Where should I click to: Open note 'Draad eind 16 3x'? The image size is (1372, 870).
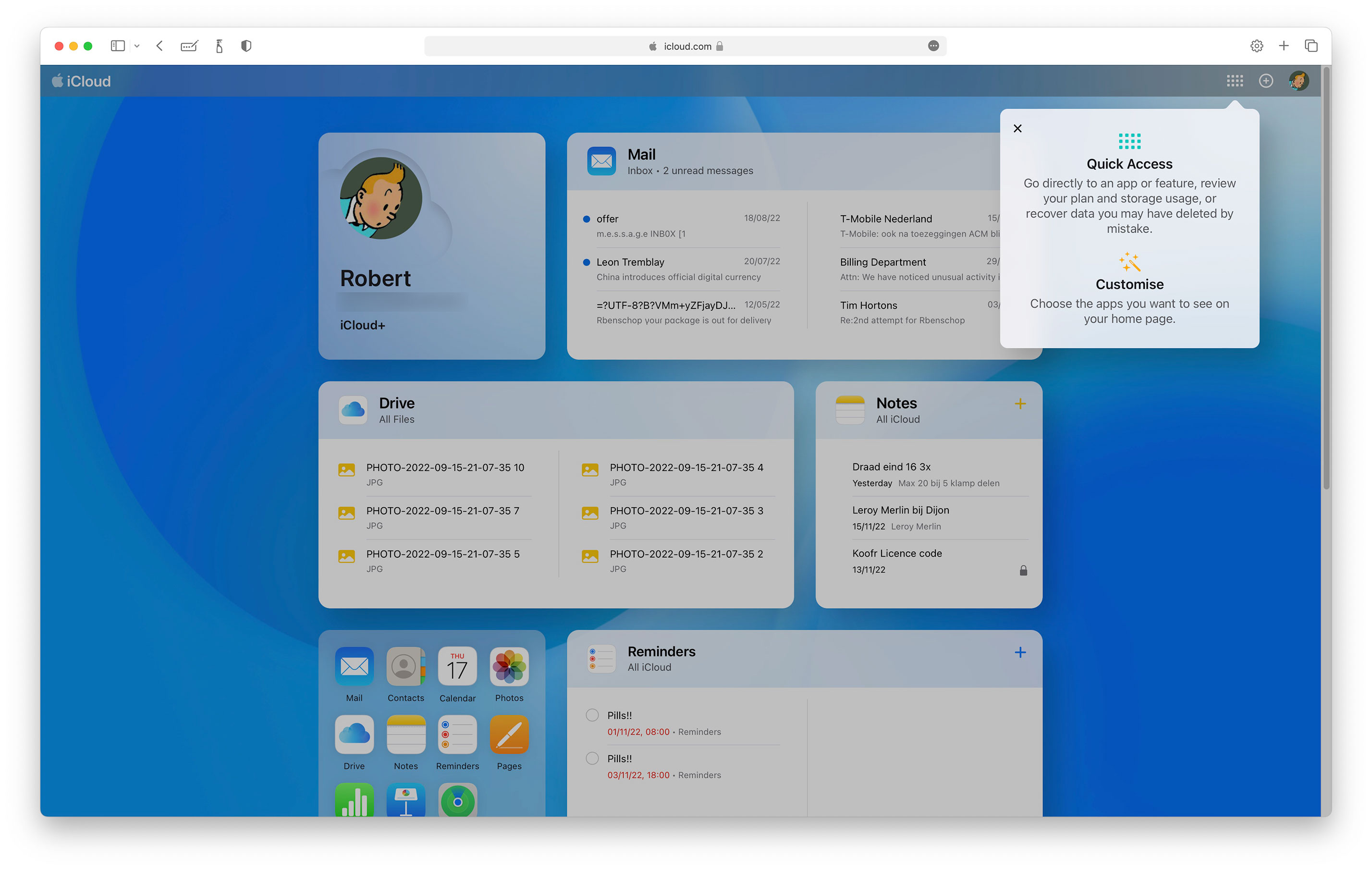click(x=940, y=474)
